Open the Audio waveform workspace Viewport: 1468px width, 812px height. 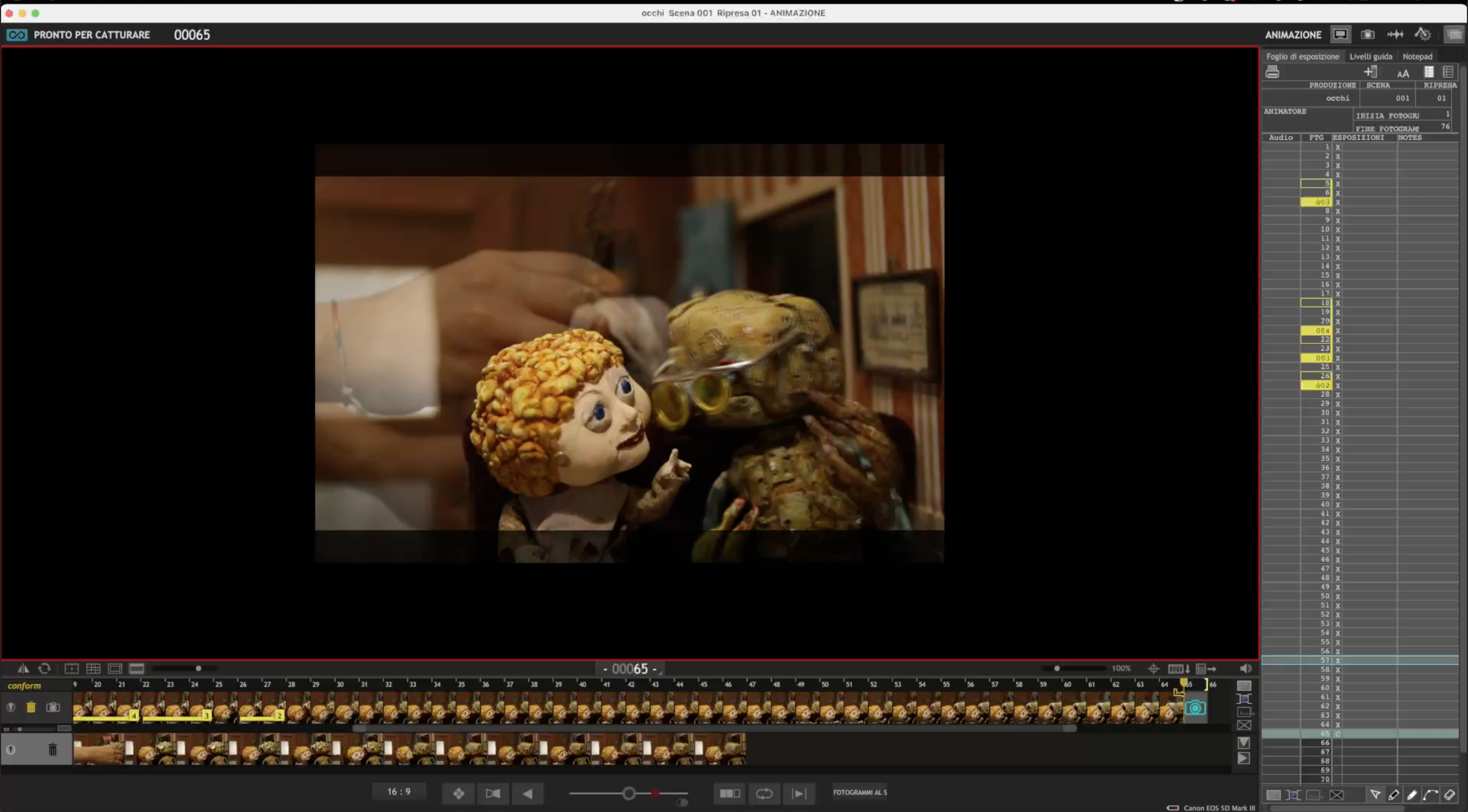[1395, 34]
